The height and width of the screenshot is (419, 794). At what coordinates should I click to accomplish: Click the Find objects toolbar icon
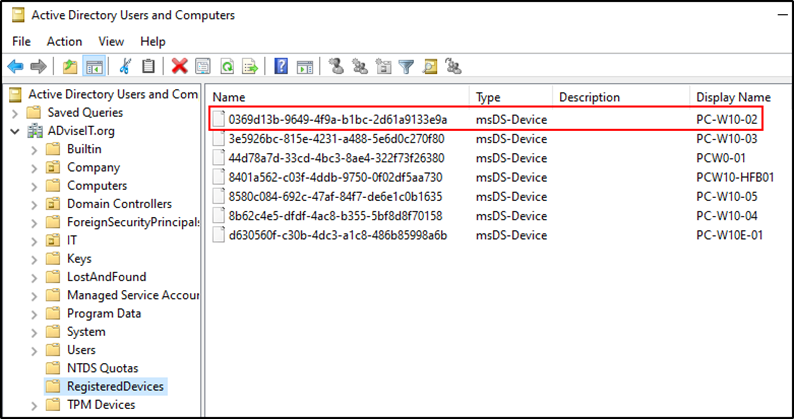pos(430,66)
